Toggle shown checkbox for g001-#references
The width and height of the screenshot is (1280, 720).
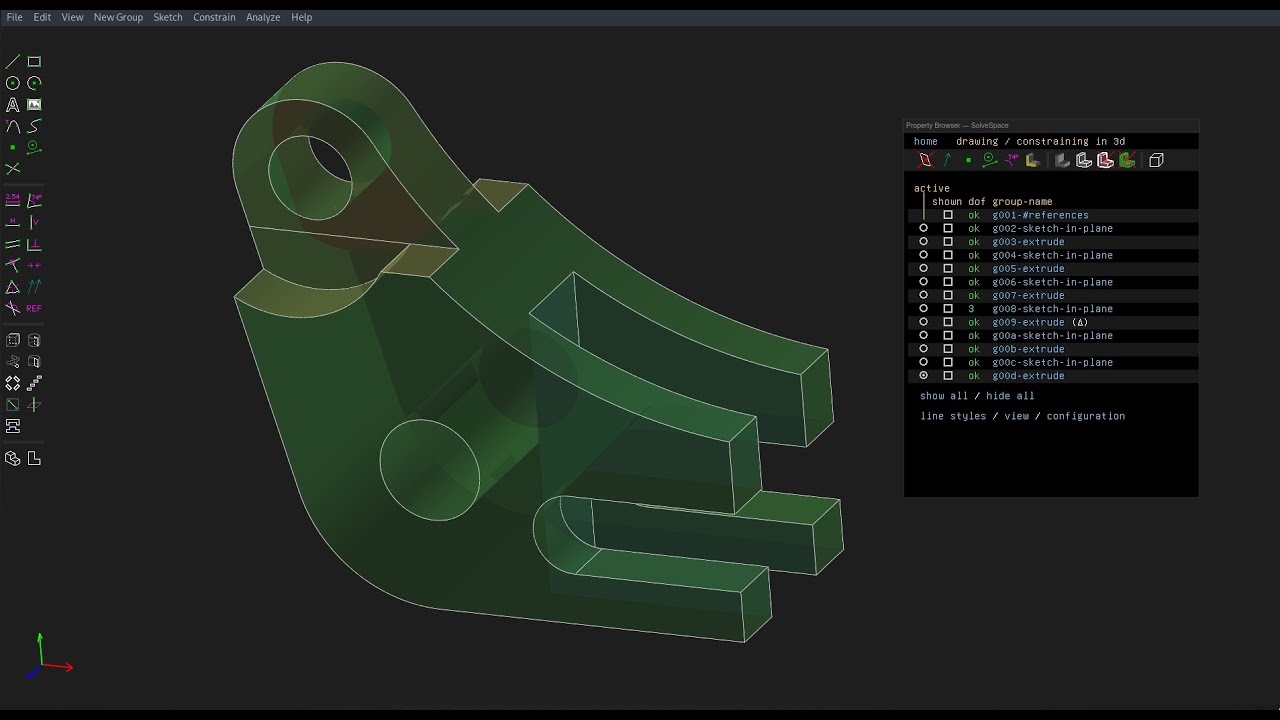point(948,215)
